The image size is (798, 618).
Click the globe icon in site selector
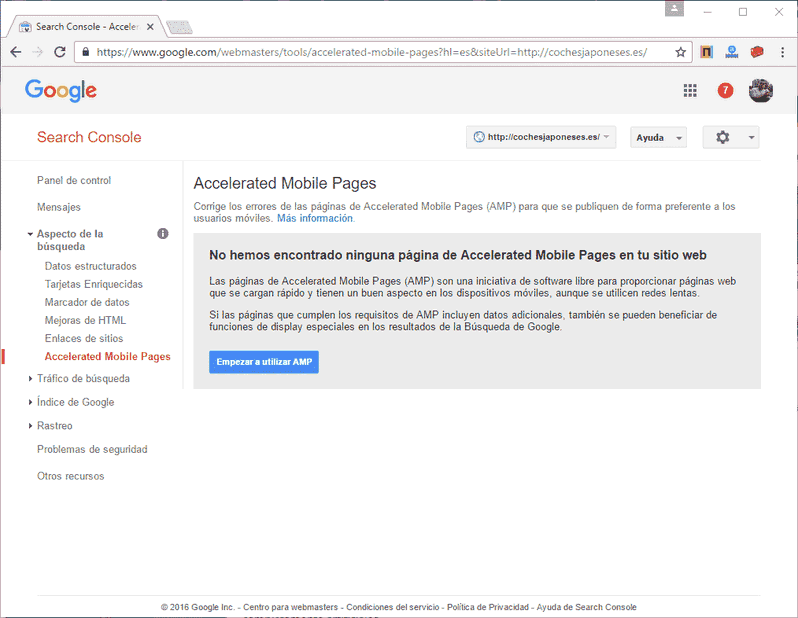coord(479,137)
